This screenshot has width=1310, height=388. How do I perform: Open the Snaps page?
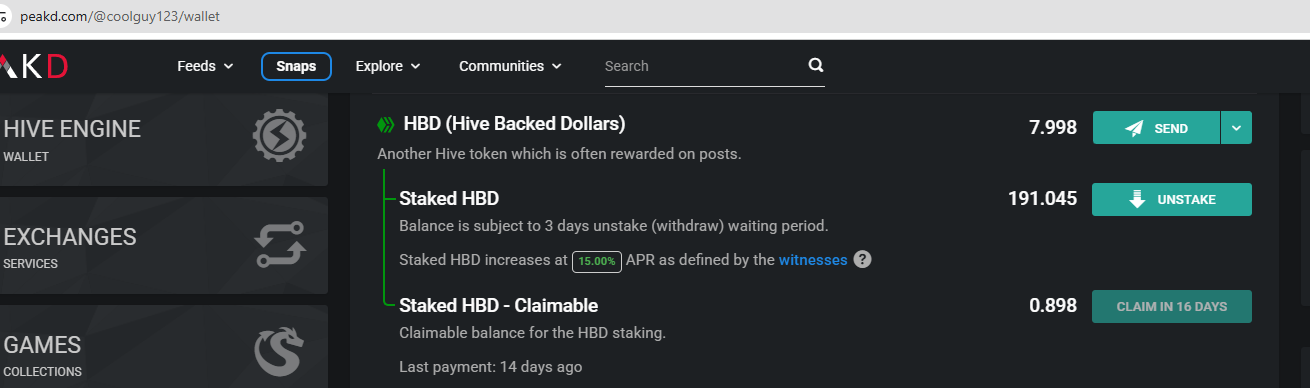[x=296, y=66]
